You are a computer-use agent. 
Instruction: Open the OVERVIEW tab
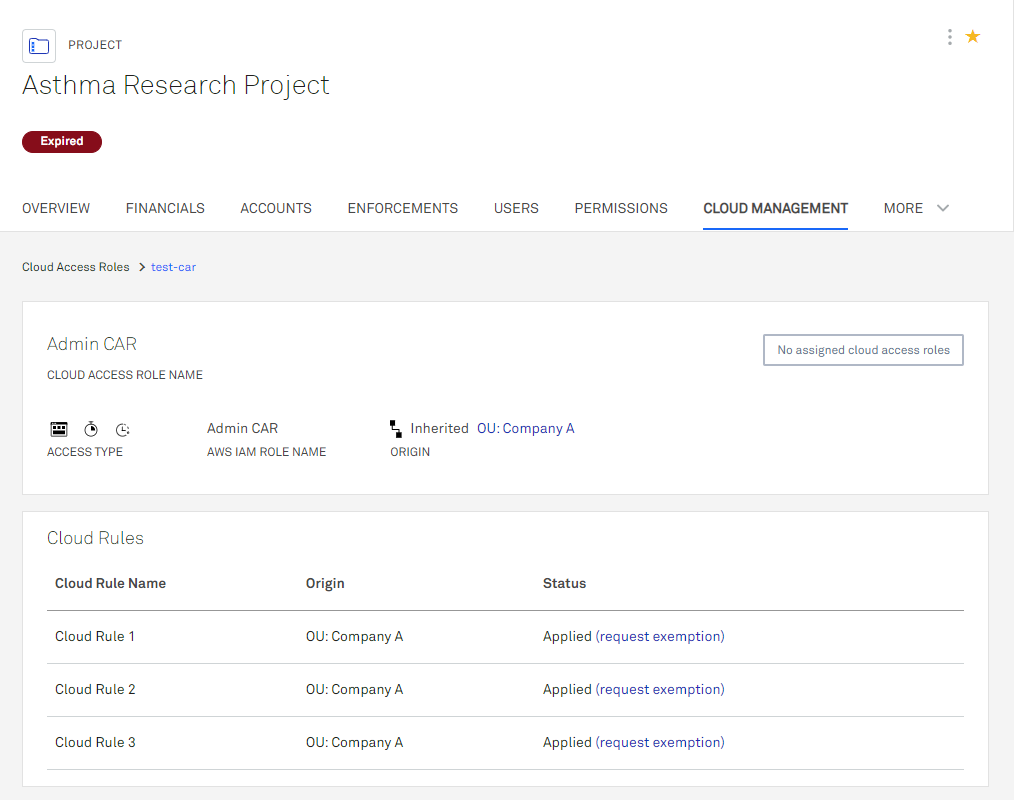click(x=56, y=208)
